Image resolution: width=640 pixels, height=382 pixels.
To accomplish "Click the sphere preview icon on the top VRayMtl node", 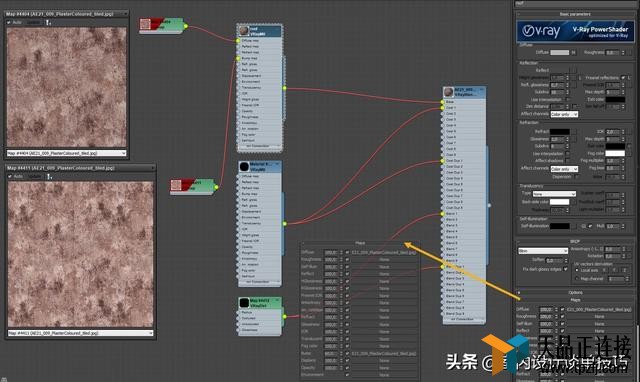I will [x=244, y=31].
